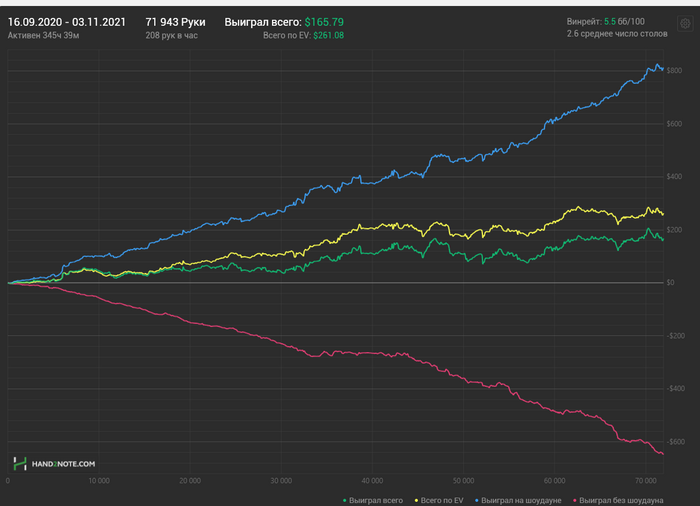The image size is (700, 506).
Task: Click the '40 000' hands axis label
Action: click(372, 481)
